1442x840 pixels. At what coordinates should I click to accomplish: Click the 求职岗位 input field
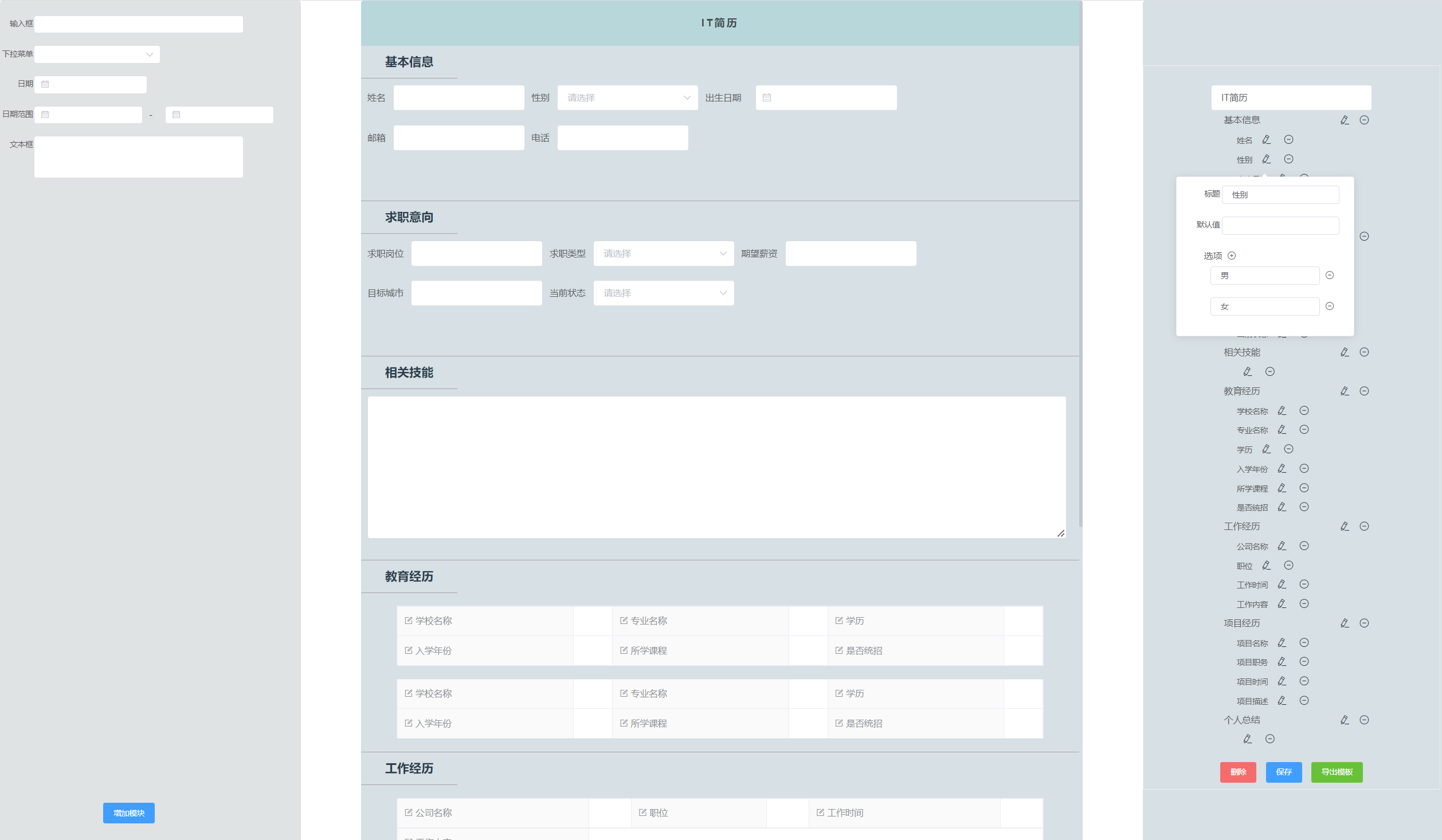pos(476,253)
